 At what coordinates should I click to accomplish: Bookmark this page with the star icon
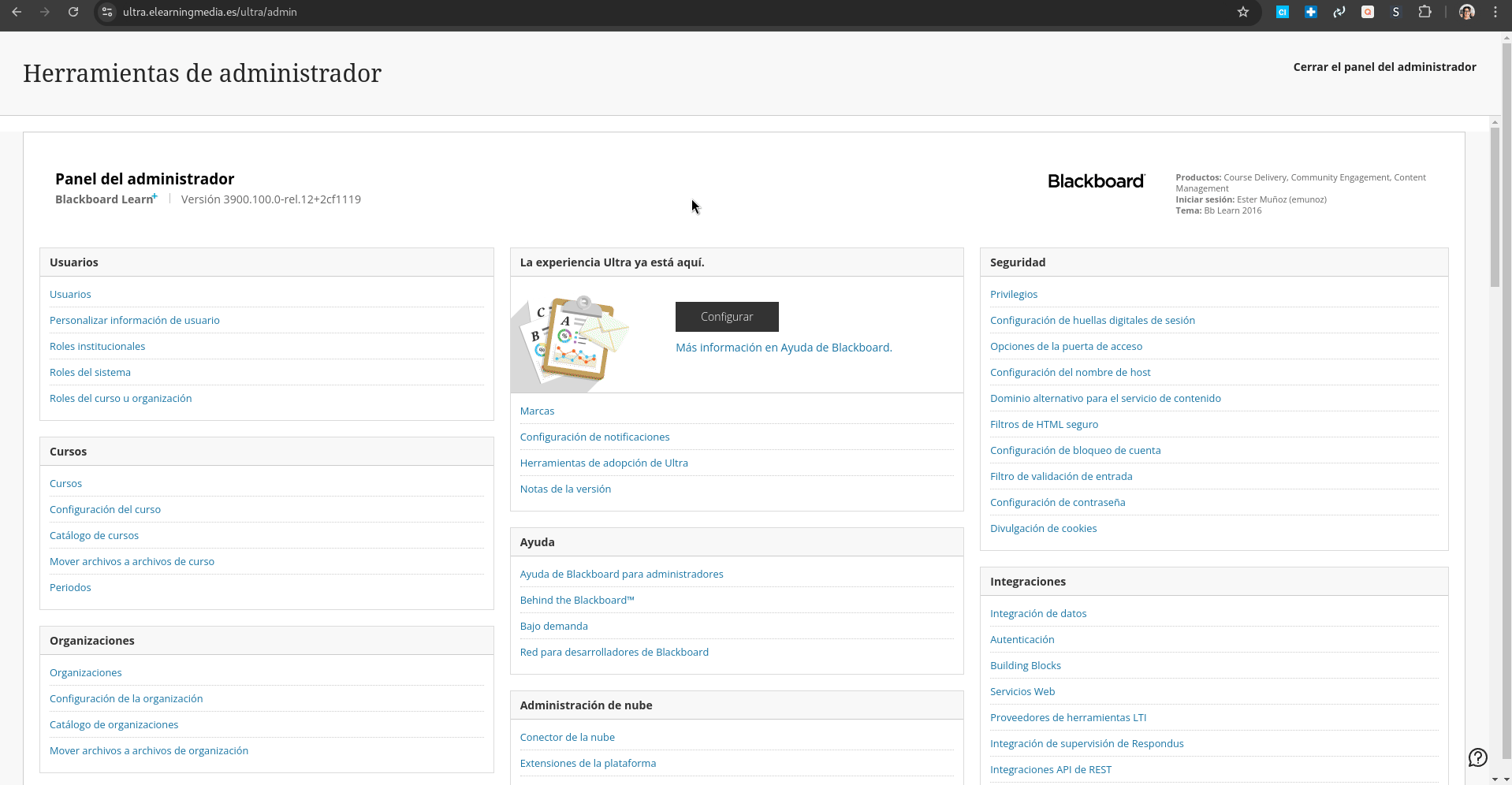1243,12
